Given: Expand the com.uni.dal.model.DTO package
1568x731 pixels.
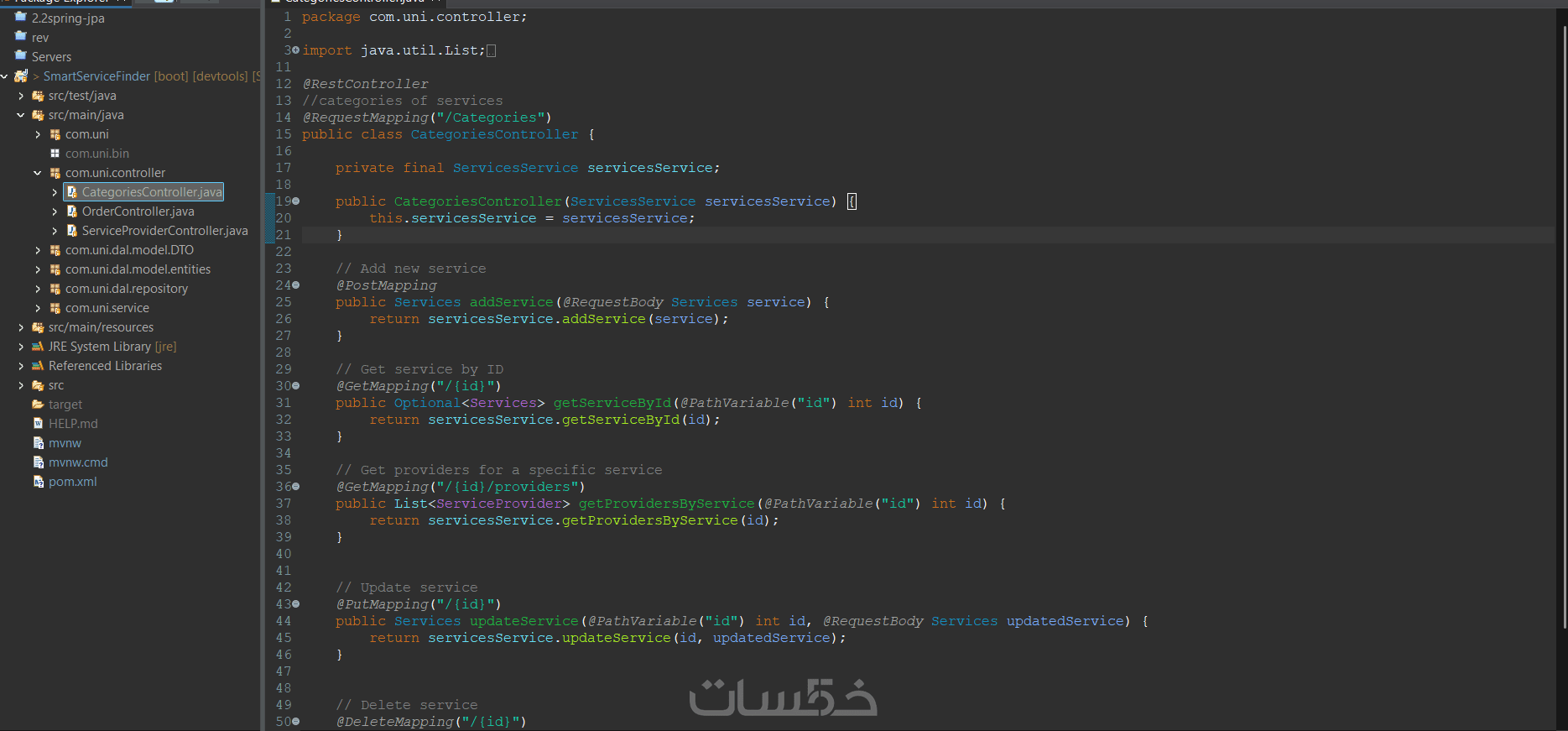Looking at the screenshot, I should (38, 250).
